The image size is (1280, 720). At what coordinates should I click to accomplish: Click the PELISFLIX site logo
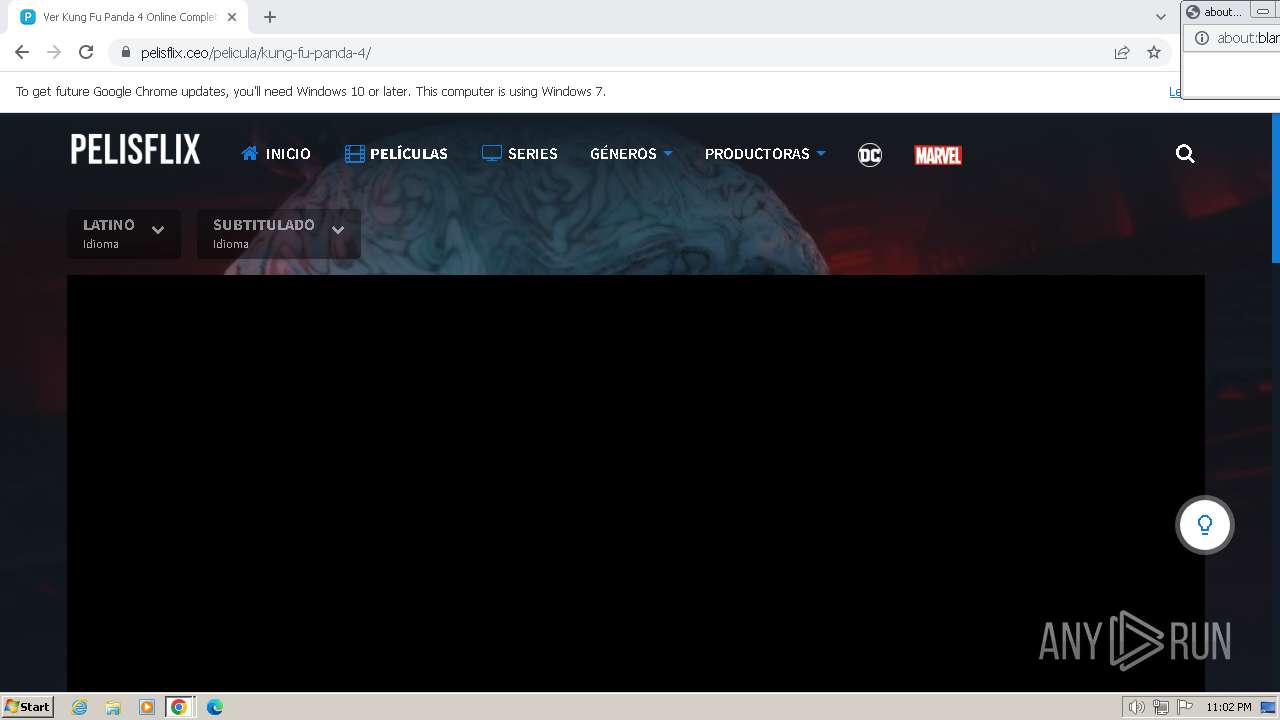[135, 150]
